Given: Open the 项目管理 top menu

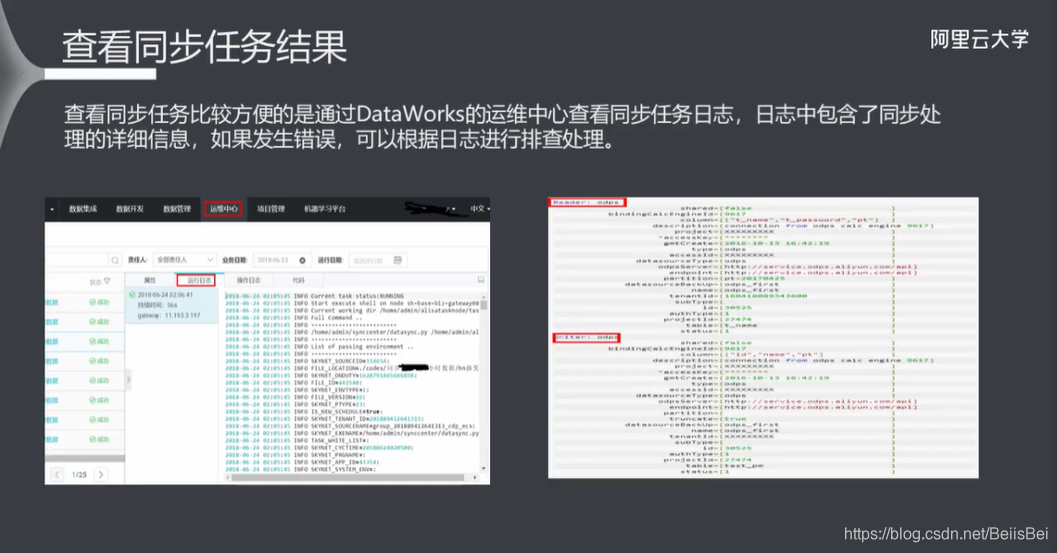Looking at the screenshot, I should (x=271, y=209).
